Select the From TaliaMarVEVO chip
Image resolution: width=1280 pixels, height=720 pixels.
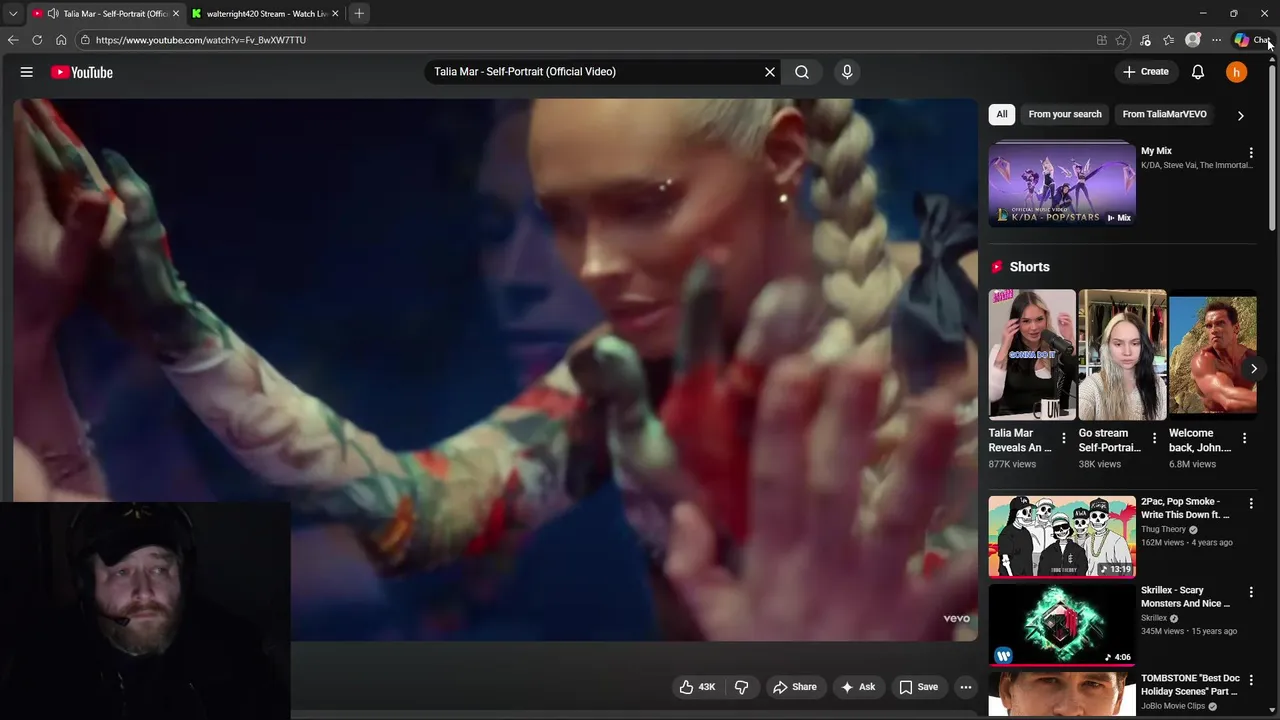tap(1164, 114)
